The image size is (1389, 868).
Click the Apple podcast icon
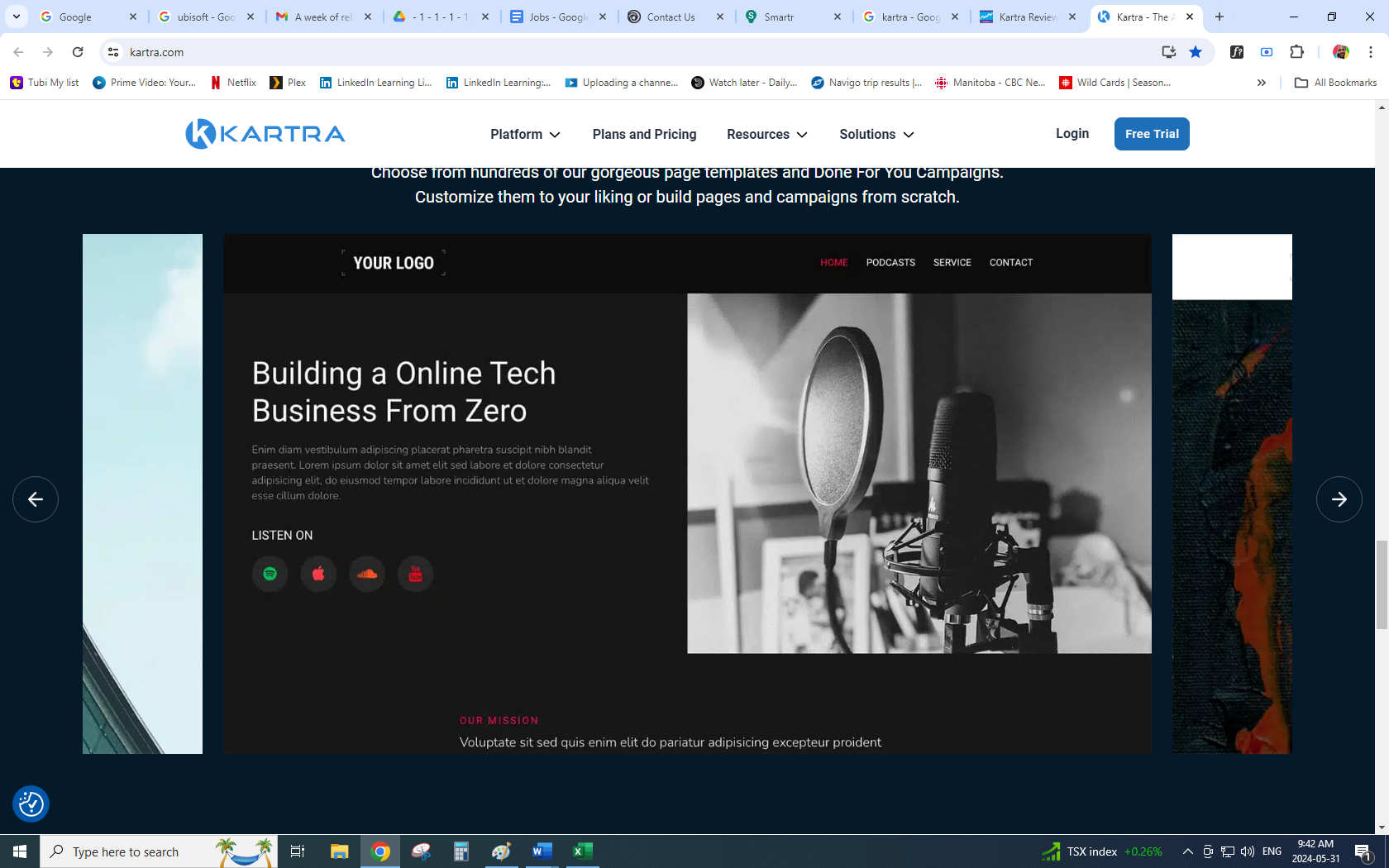coord(318,574)
